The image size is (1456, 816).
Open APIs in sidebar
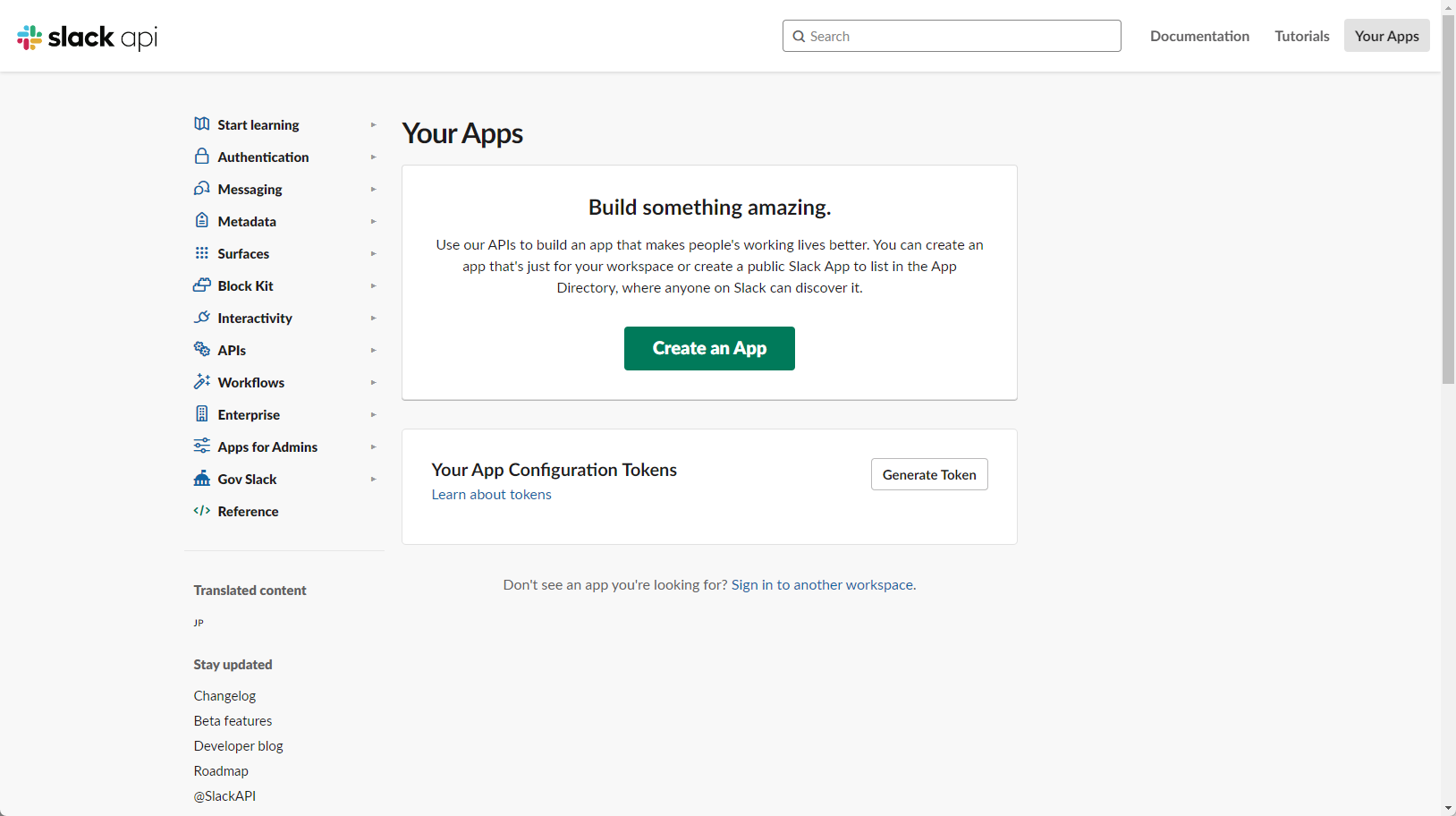point(232,351)
